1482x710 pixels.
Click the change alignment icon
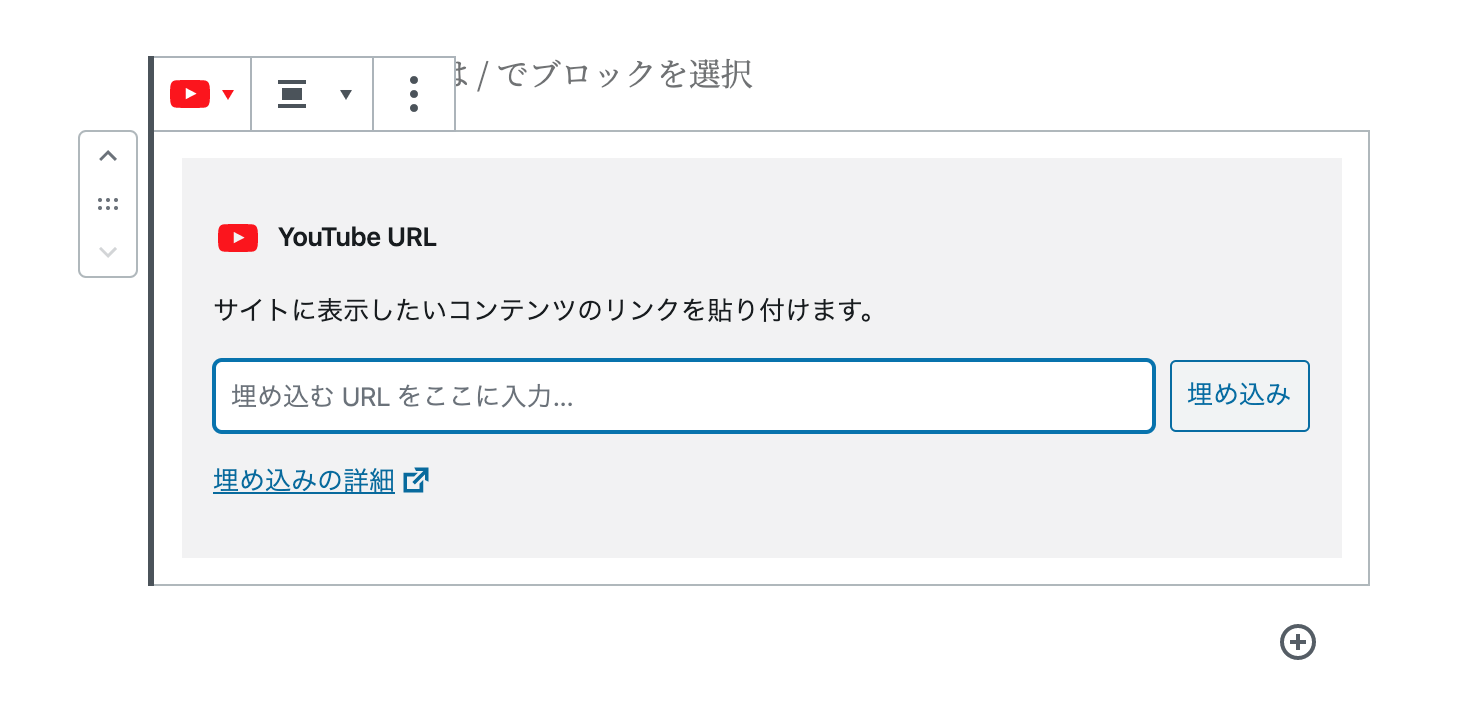point(292,94)
